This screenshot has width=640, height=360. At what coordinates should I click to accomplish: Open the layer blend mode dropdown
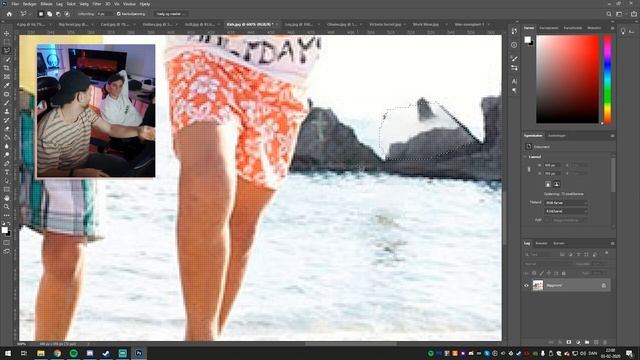(549, 264)
